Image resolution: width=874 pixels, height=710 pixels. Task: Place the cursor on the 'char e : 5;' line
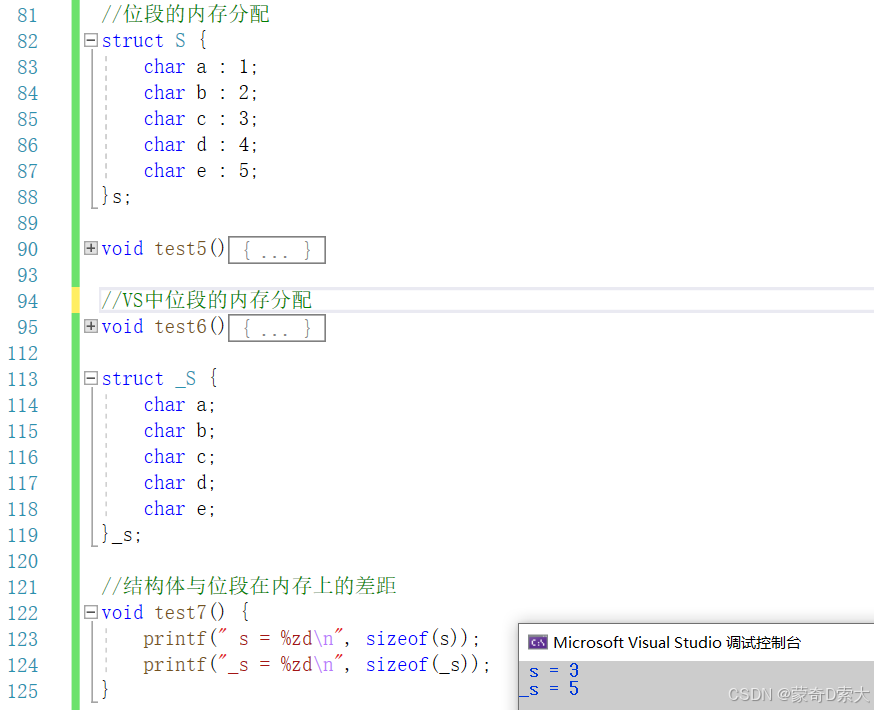click(200, 171)
